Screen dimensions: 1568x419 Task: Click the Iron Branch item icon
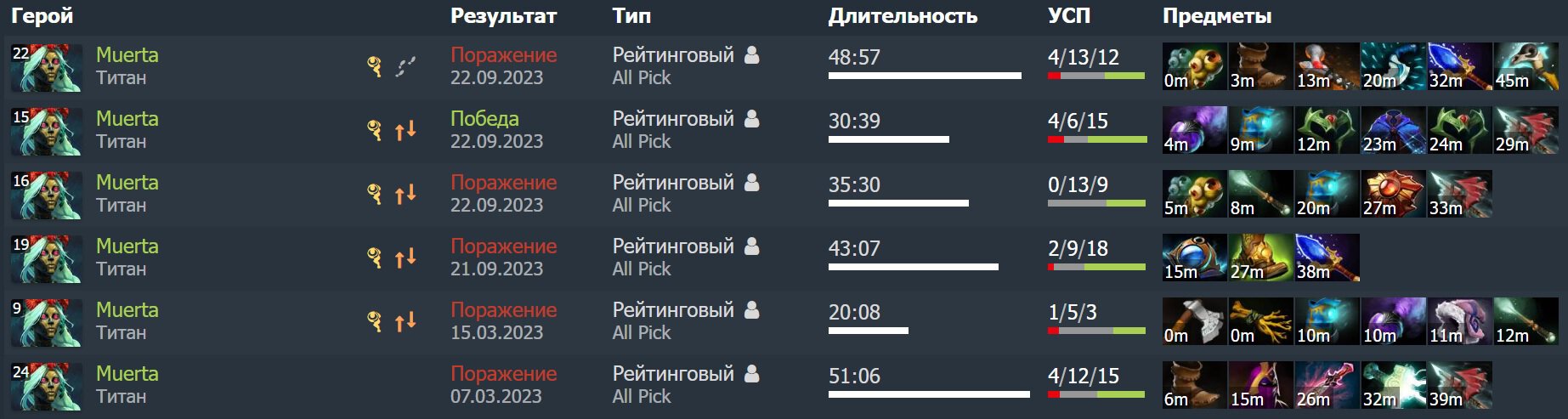point(1260,321)
